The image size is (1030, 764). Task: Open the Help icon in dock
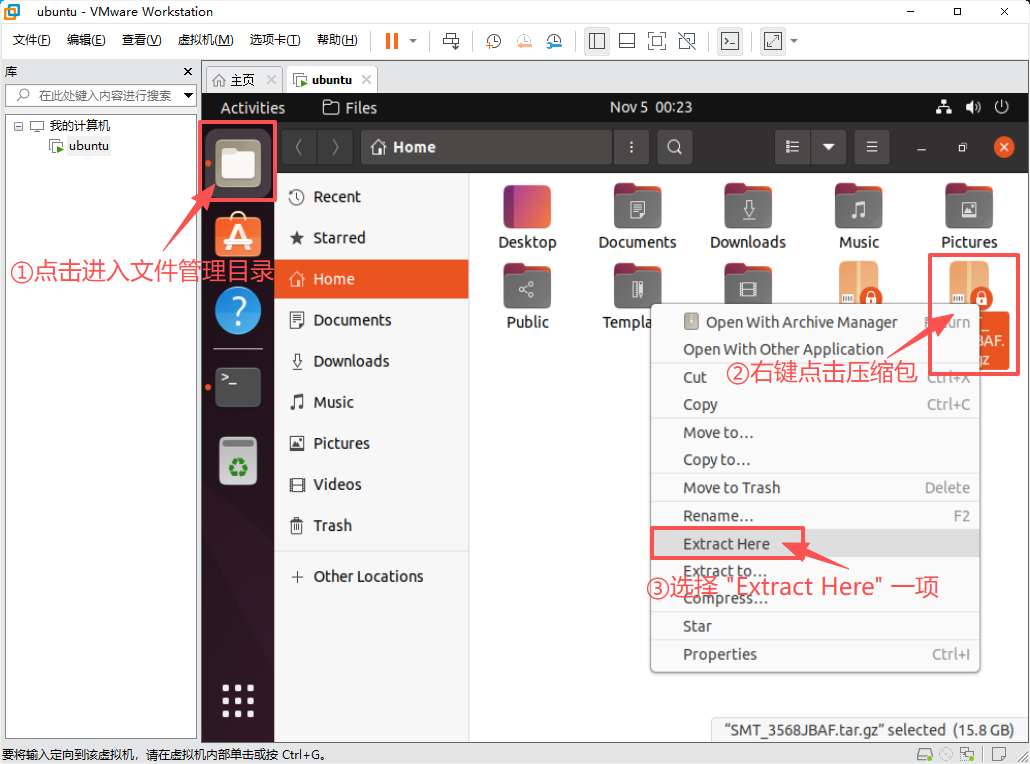(238, 311)
